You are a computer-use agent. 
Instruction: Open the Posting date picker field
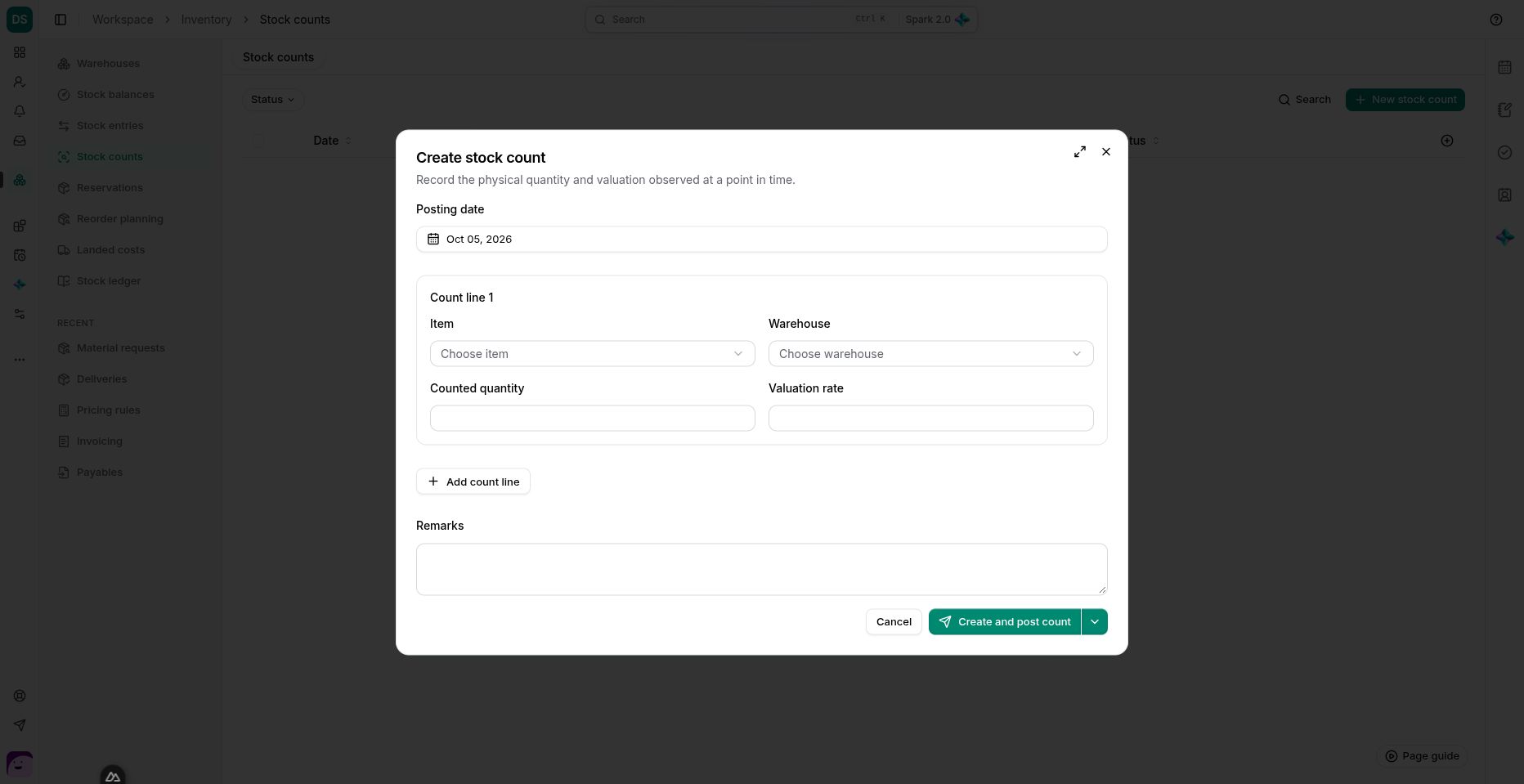[x=761, y=240]
